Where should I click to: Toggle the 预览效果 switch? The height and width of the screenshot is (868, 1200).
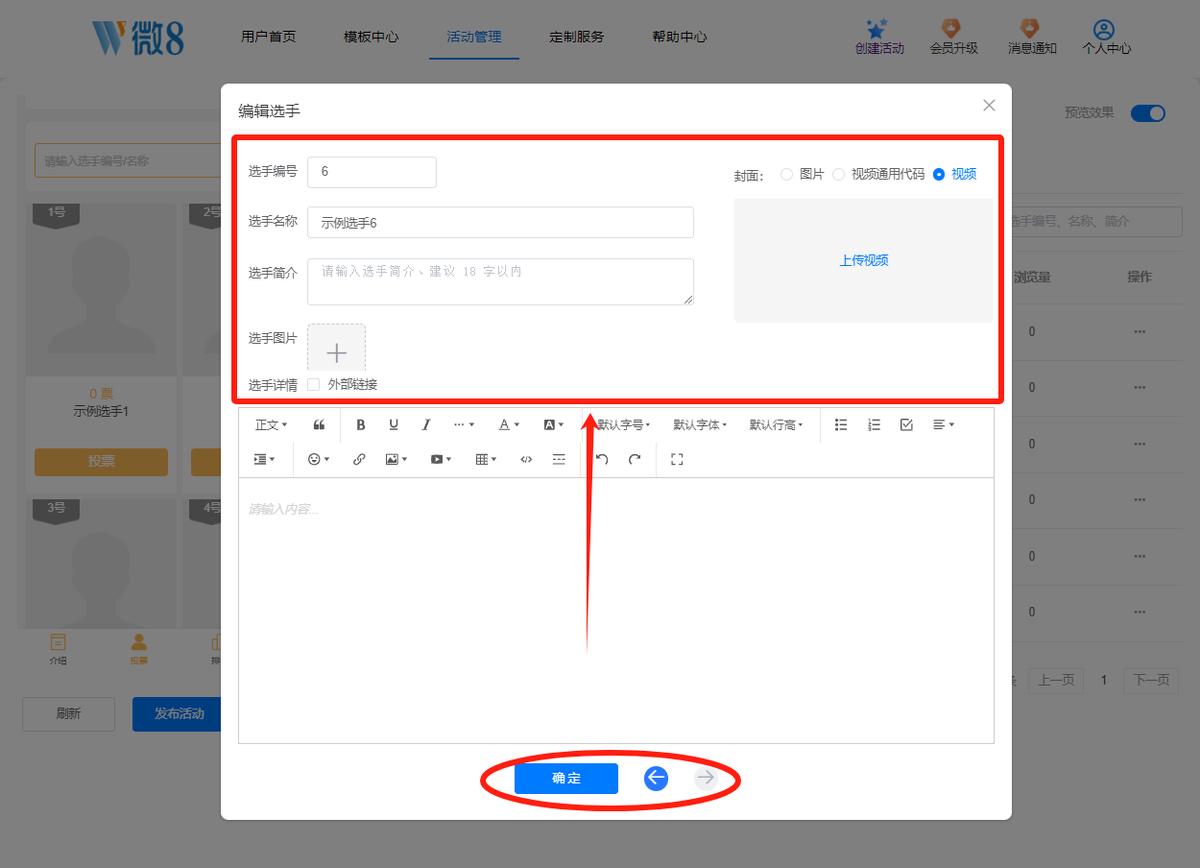click(1148, 113)
